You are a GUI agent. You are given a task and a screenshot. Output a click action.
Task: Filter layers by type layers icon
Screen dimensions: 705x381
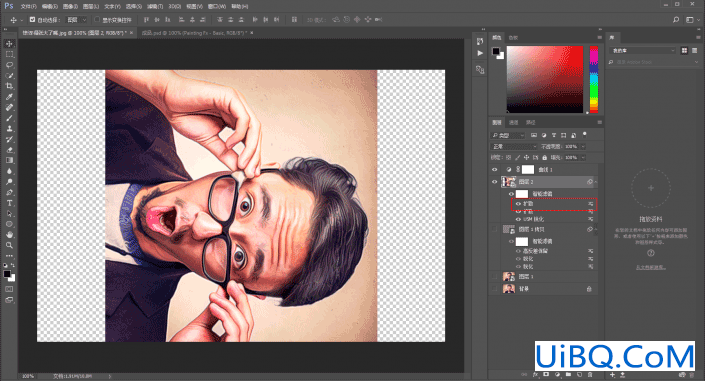click(x=553, y=135)
